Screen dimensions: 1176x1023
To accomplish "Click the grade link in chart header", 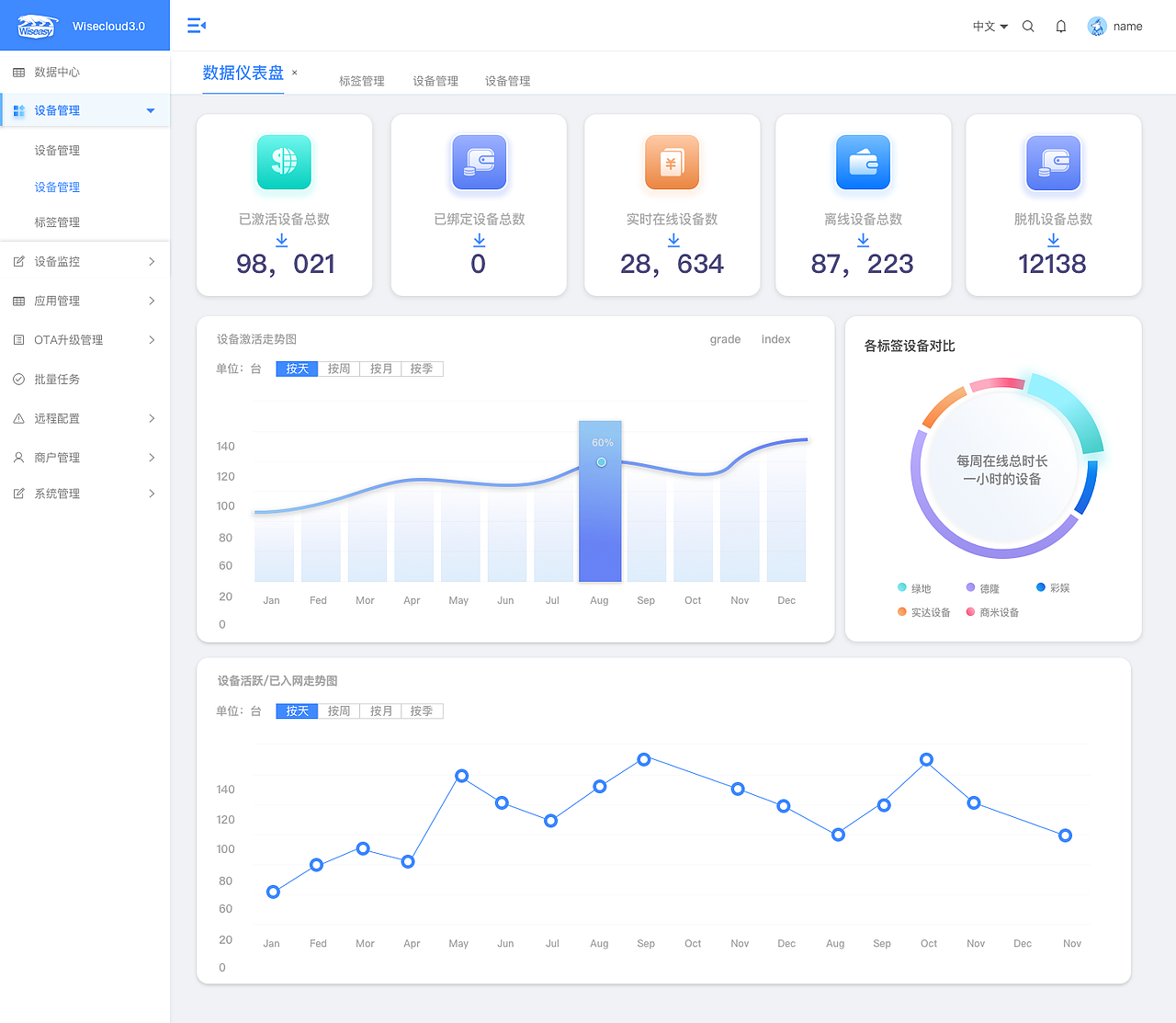I will click(x=725, y=339).
